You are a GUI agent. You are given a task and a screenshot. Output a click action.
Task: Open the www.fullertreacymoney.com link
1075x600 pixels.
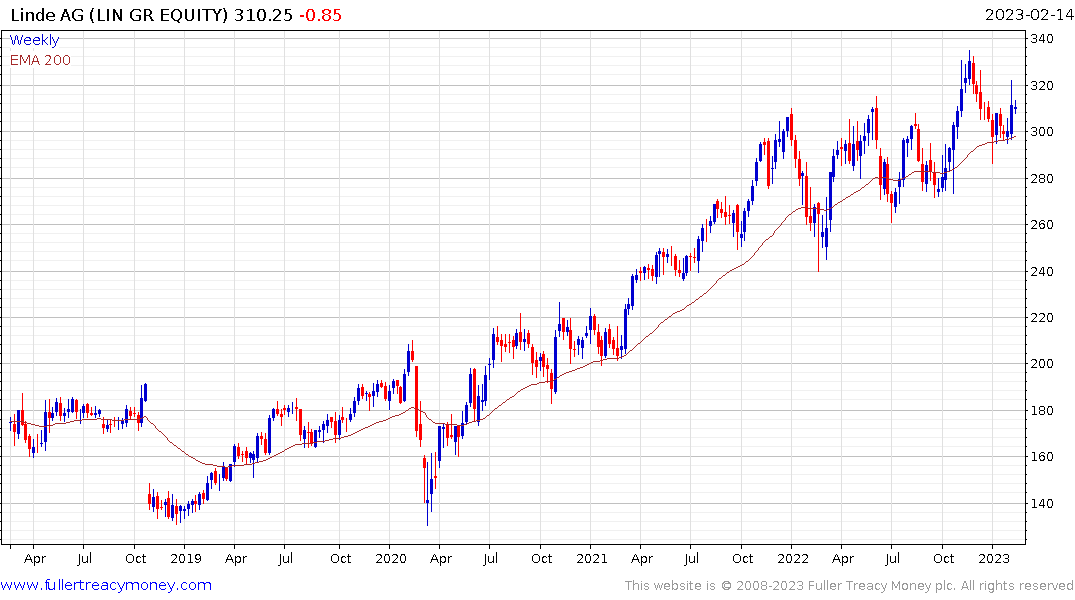(106, 585)
